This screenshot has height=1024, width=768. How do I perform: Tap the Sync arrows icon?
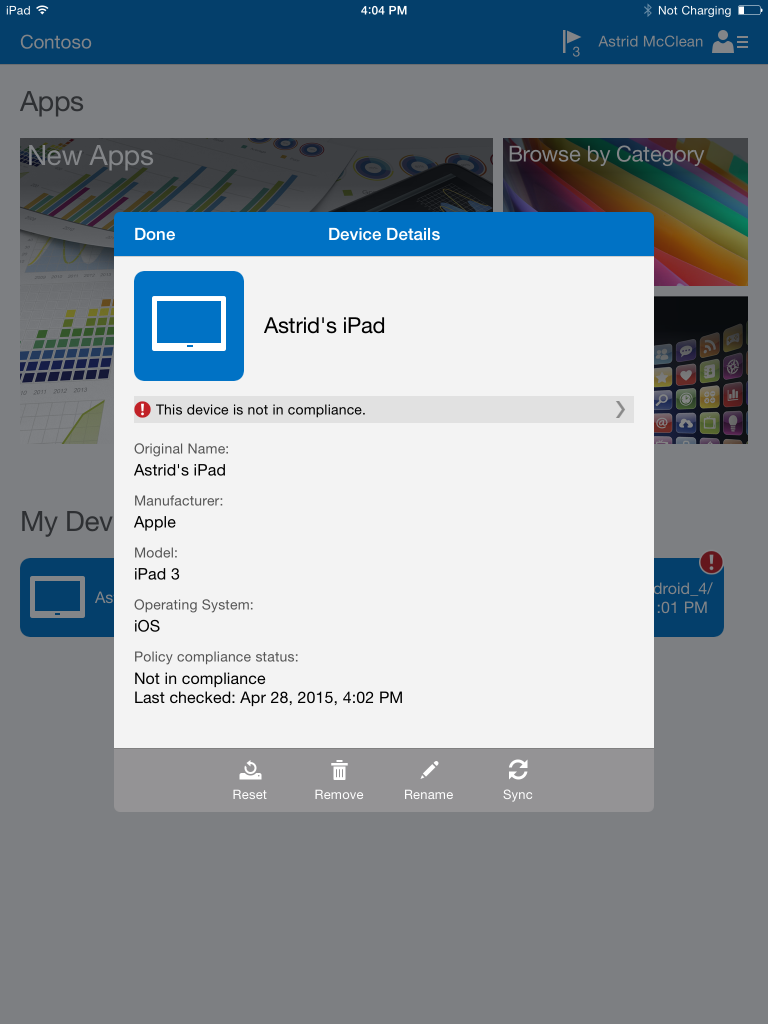[518, 771]
